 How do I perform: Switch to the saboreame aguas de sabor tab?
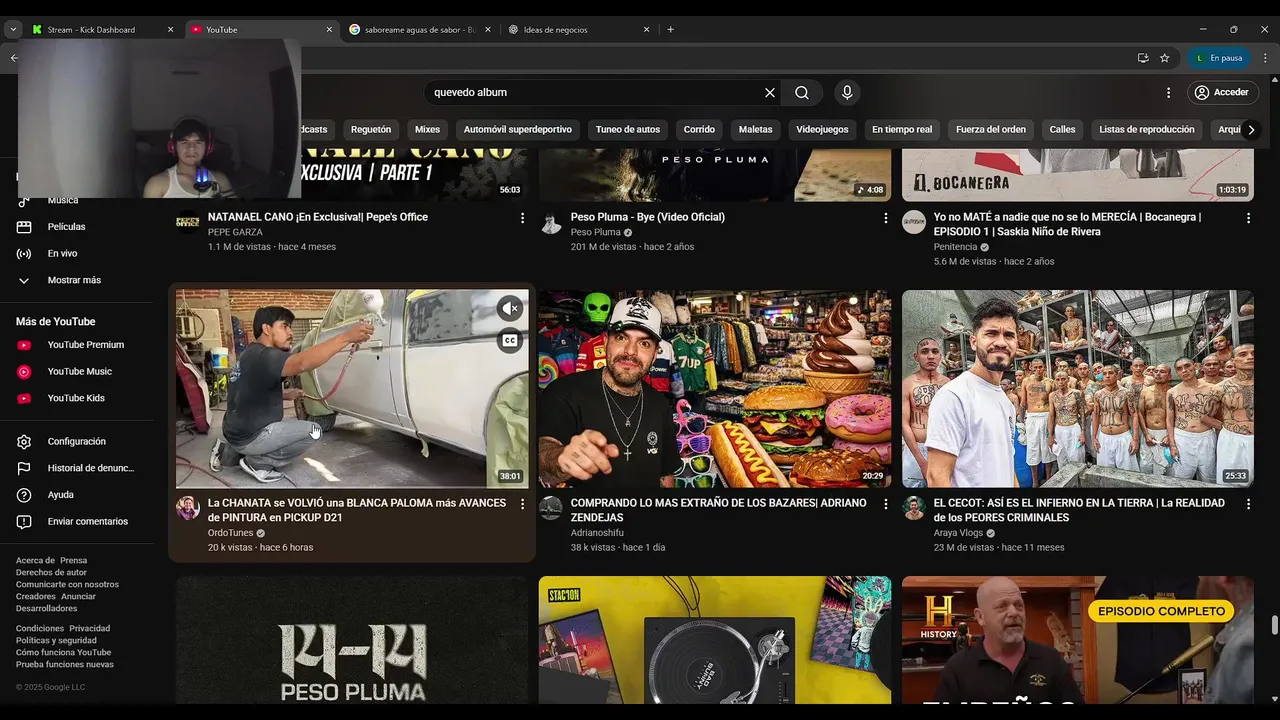click(x=420, y=29)
